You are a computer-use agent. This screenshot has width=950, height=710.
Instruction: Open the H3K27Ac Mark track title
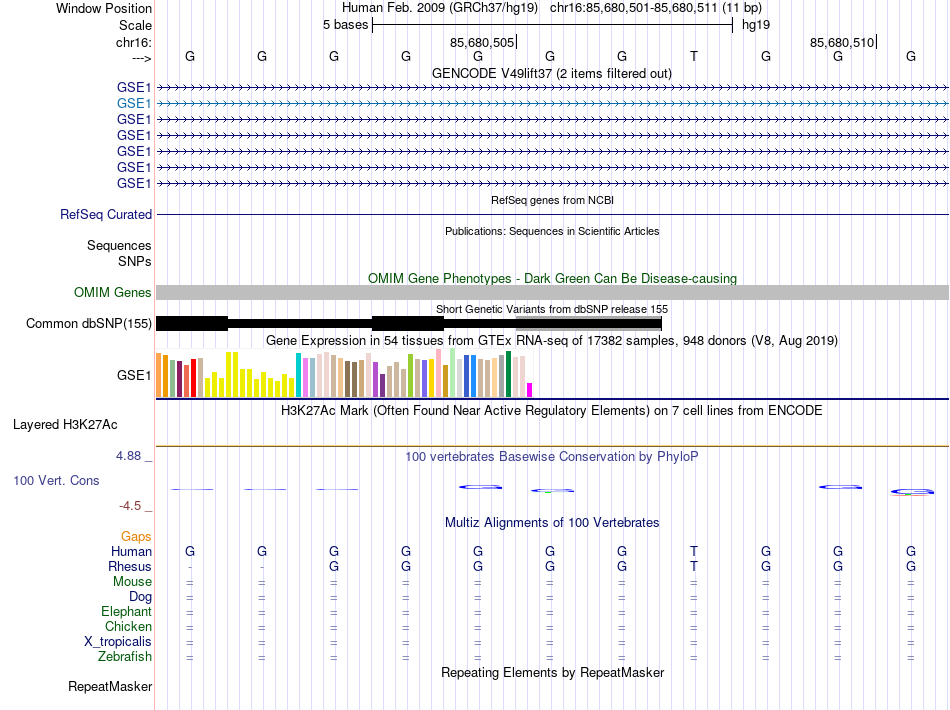coord(552,411)
